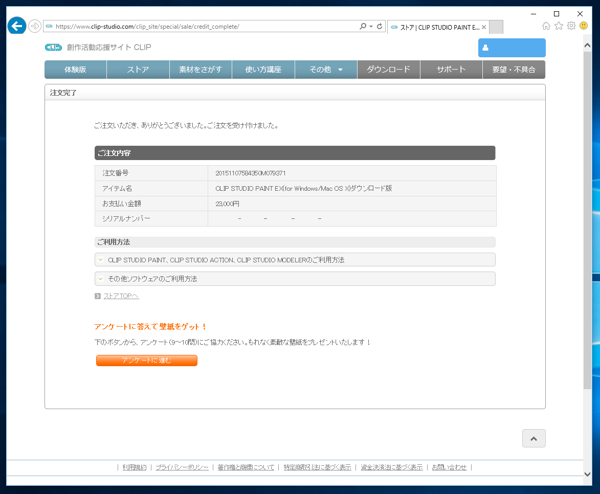Expand the その他 dropdown menu

click(326, 69)
